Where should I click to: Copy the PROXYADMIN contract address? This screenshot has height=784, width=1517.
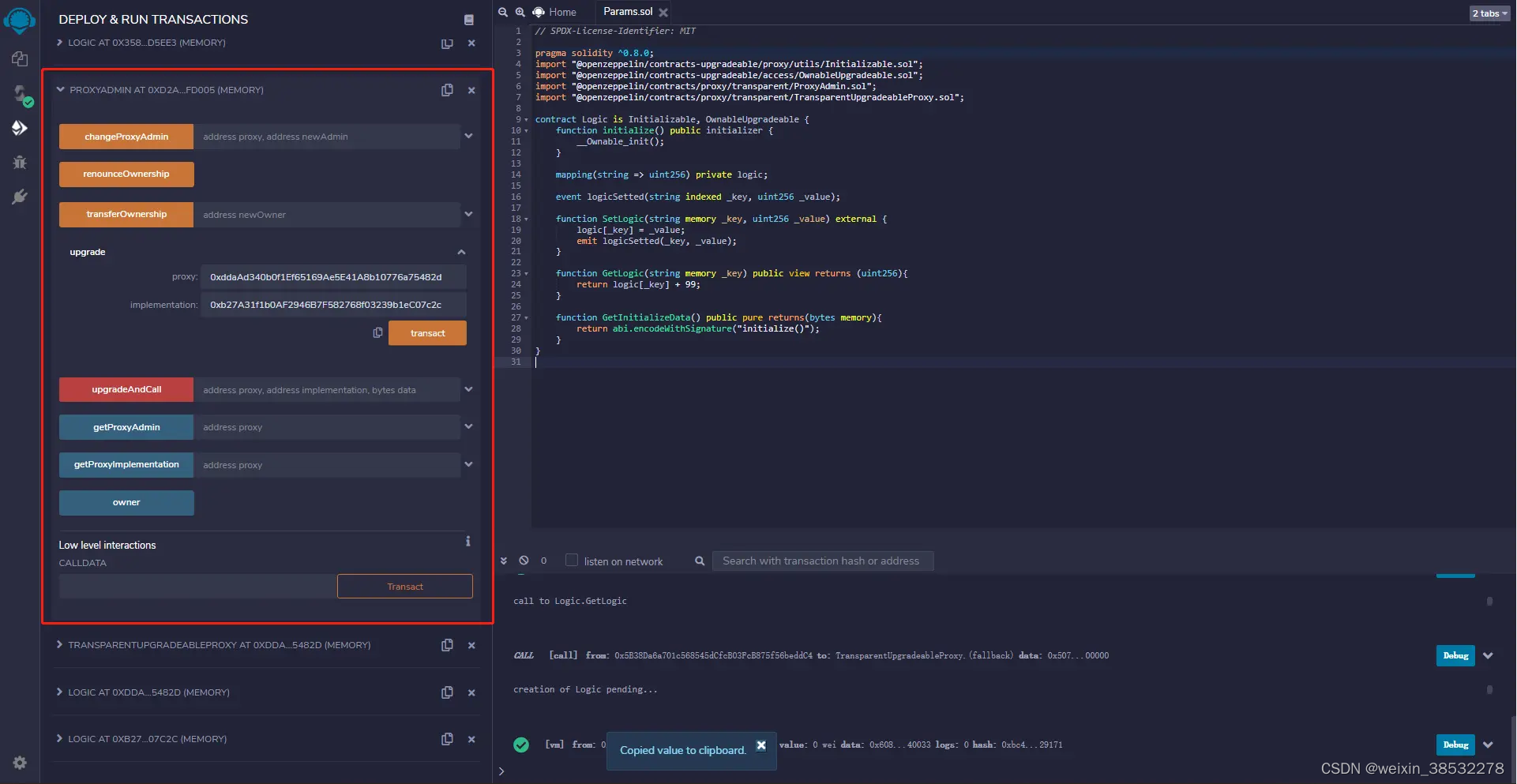click(x=447, y=90)
